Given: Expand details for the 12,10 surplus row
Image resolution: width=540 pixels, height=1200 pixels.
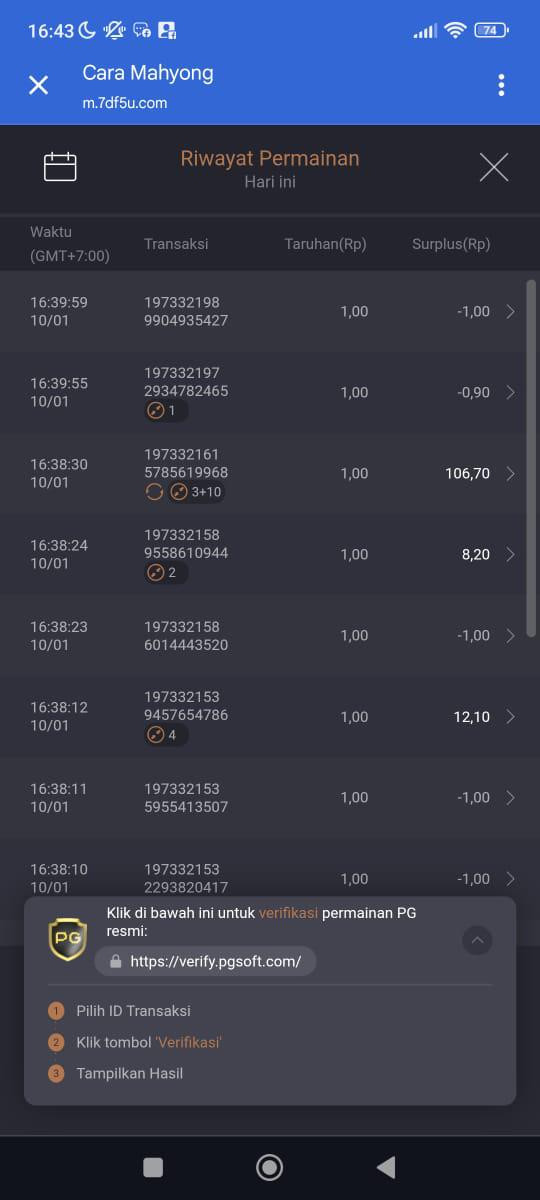Looking at the screenshot, I should [x=510, y=717].
